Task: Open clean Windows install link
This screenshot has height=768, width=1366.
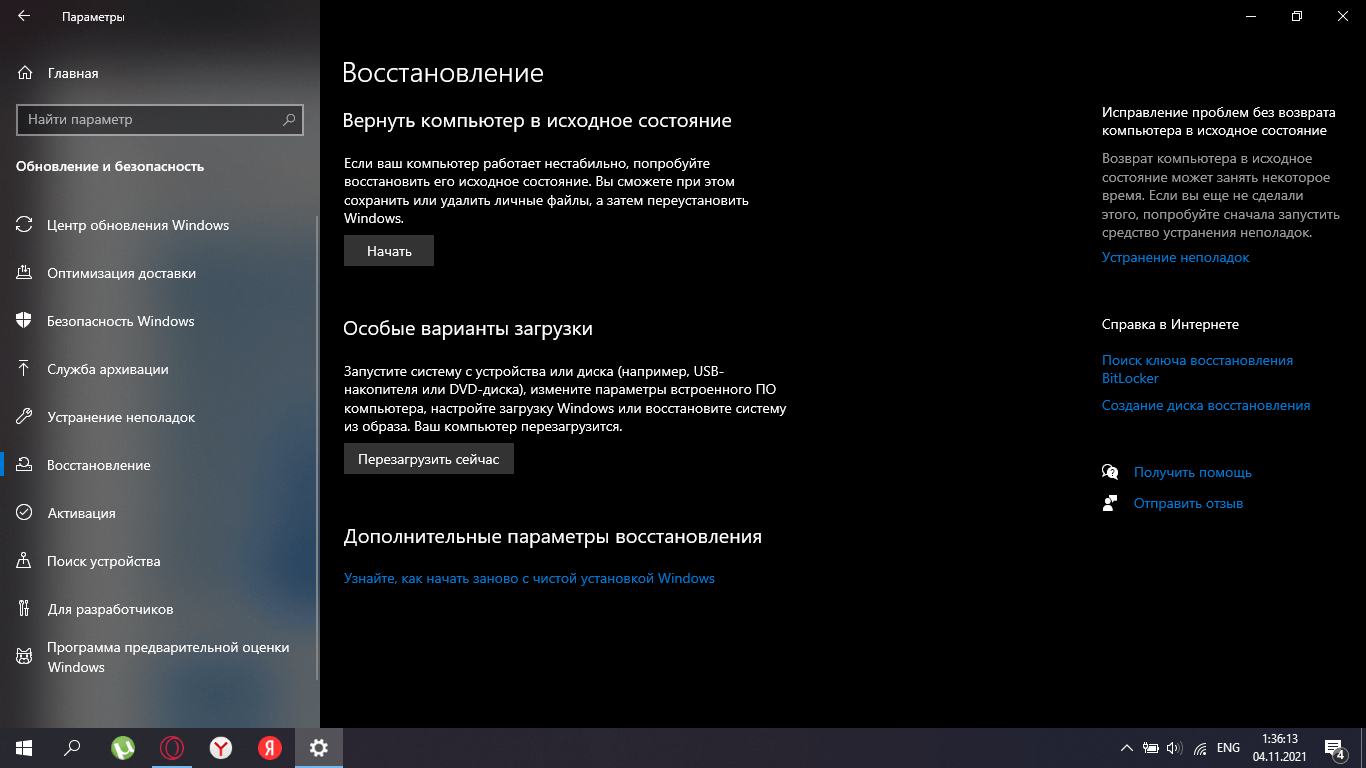Action: [529, 578]
